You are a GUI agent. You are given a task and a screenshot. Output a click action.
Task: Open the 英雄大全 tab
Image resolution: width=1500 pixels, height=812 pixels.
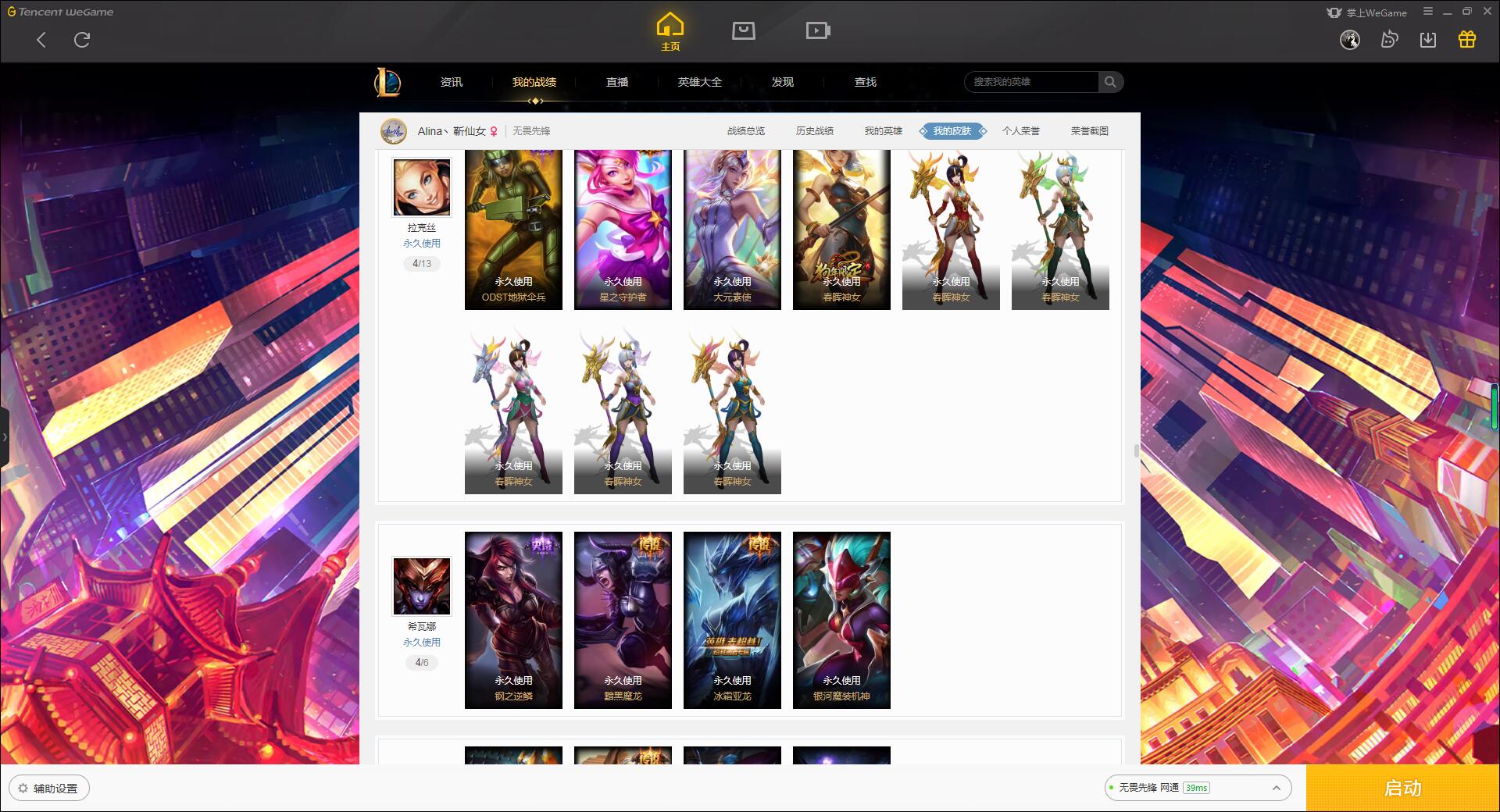point(700,82)
